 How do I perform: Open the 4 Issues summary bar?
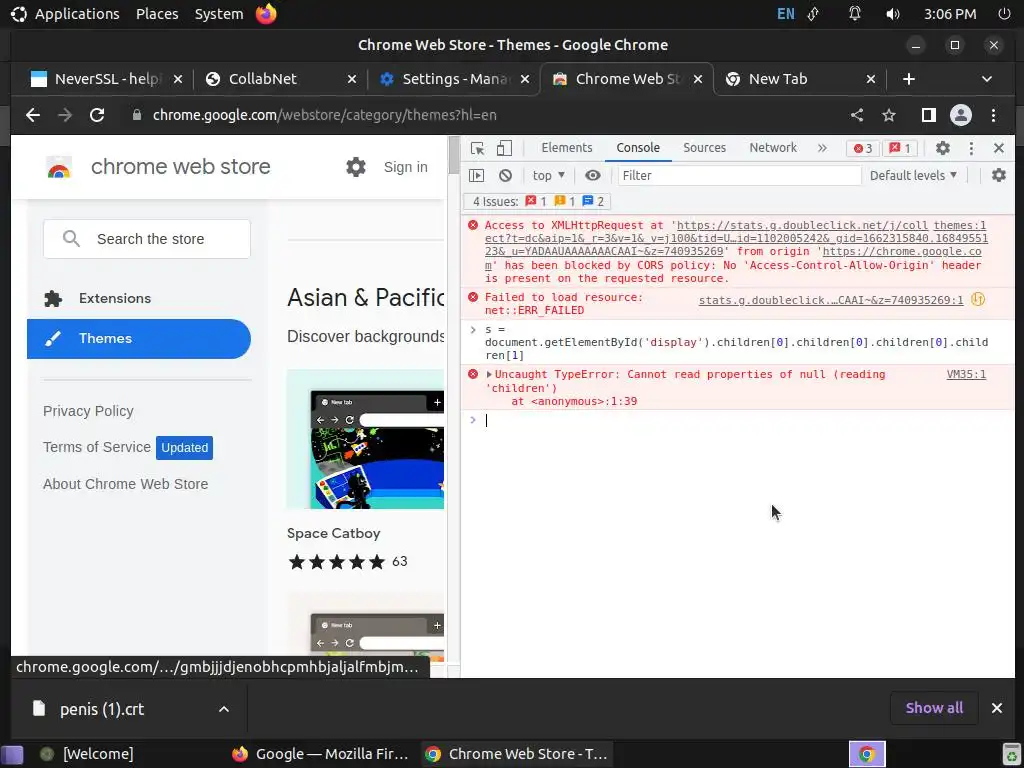[537, 201]
